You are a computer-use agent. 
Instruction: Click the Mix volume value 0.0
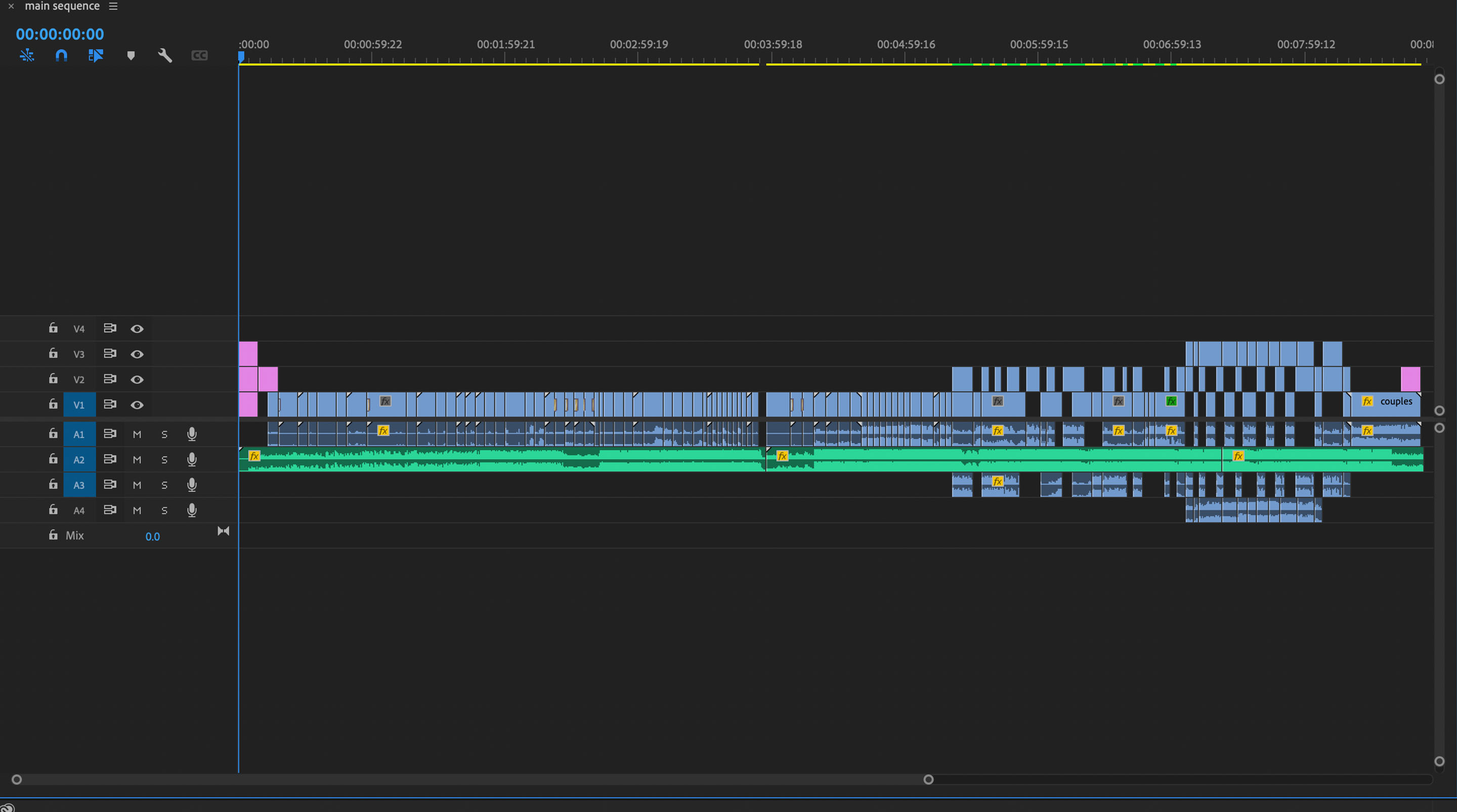tap(152, 536)
